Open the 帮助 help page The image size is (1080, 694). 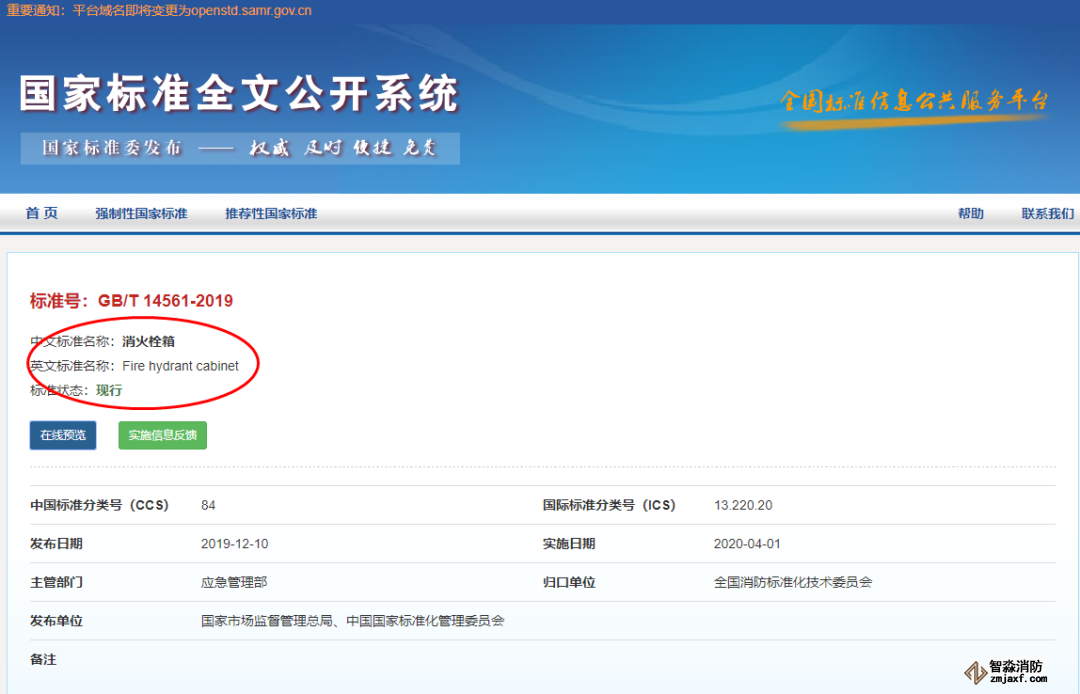[x=970, y=213]
